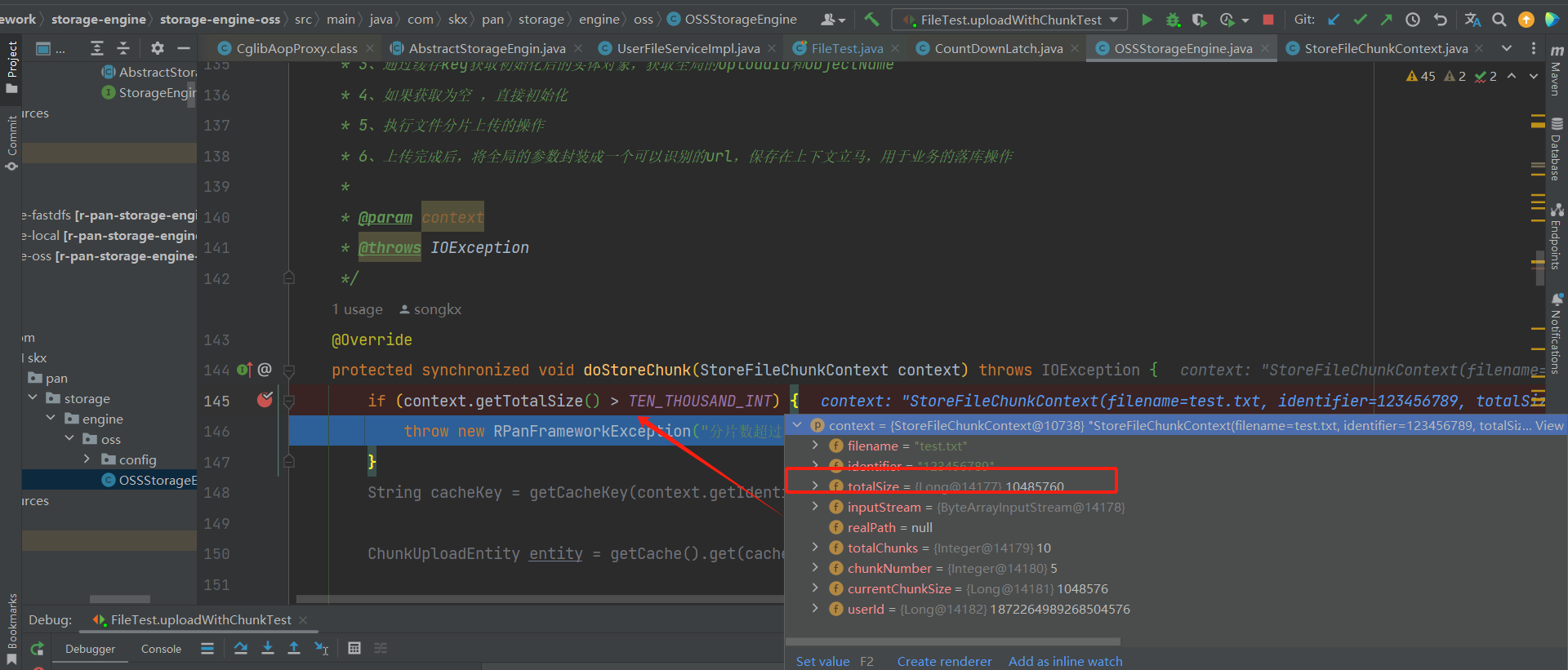Stop the running debug session
The image size is (1568, 670).
point(1268,20)
